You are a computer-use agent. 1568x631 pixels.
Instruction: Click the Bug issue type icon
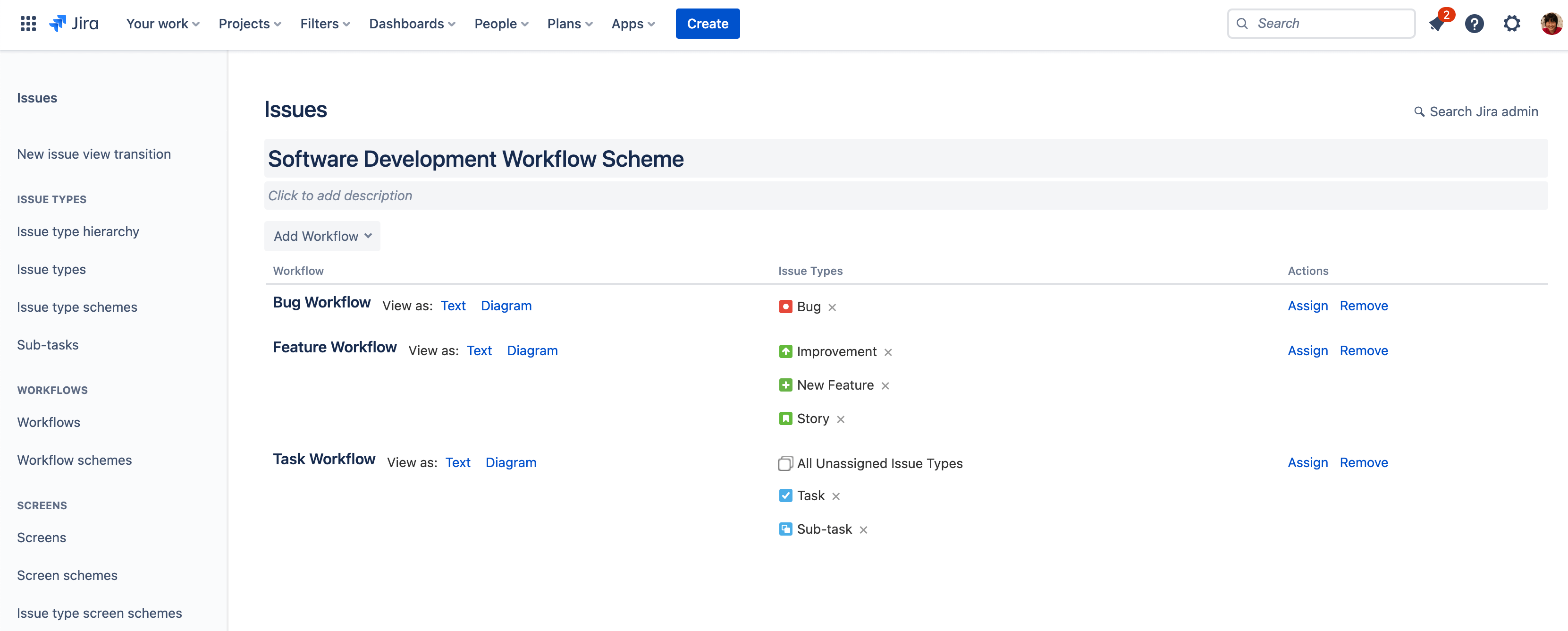click(785, 306)
